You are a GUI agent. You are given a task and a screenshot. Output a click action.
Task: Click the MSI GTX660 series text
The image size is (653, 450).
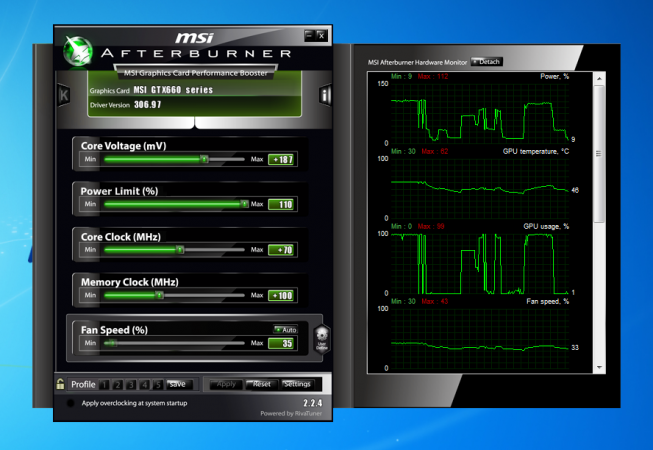[x=173, y=90]
